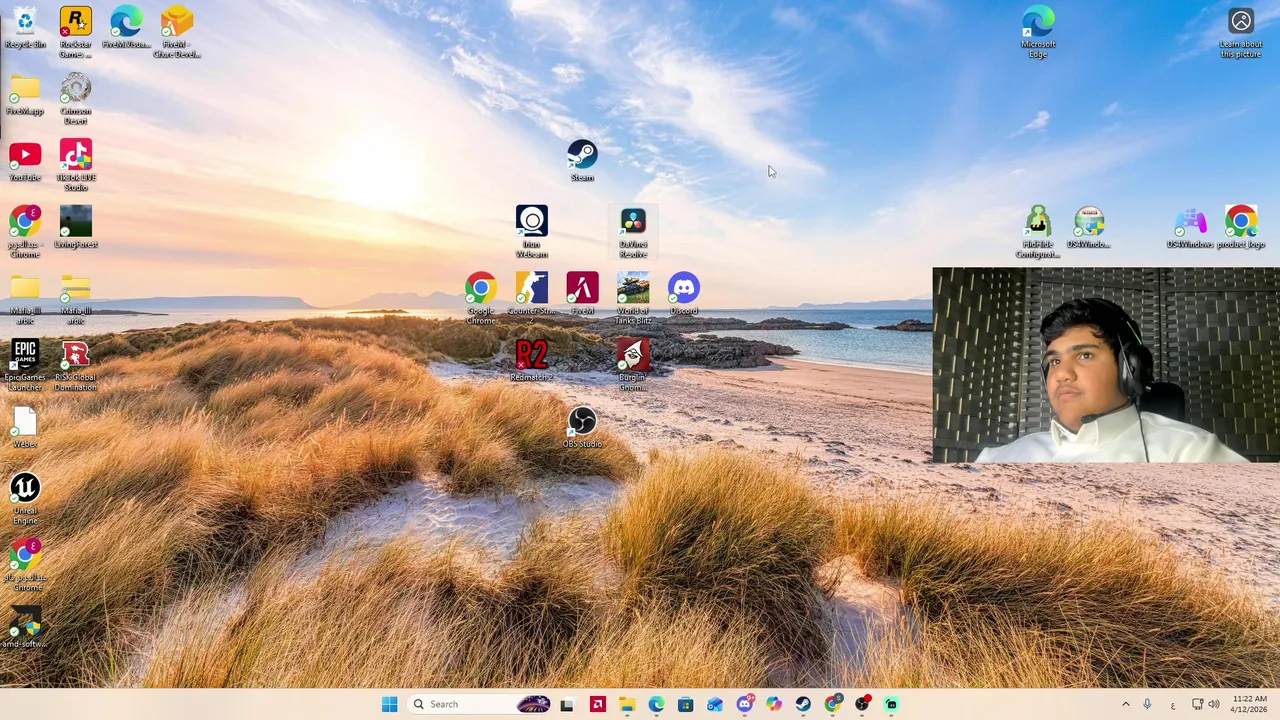This screenshot has height=720, width=1280.
Task: Open network and volume quick settings
Action: click(x=1206, y=704)
